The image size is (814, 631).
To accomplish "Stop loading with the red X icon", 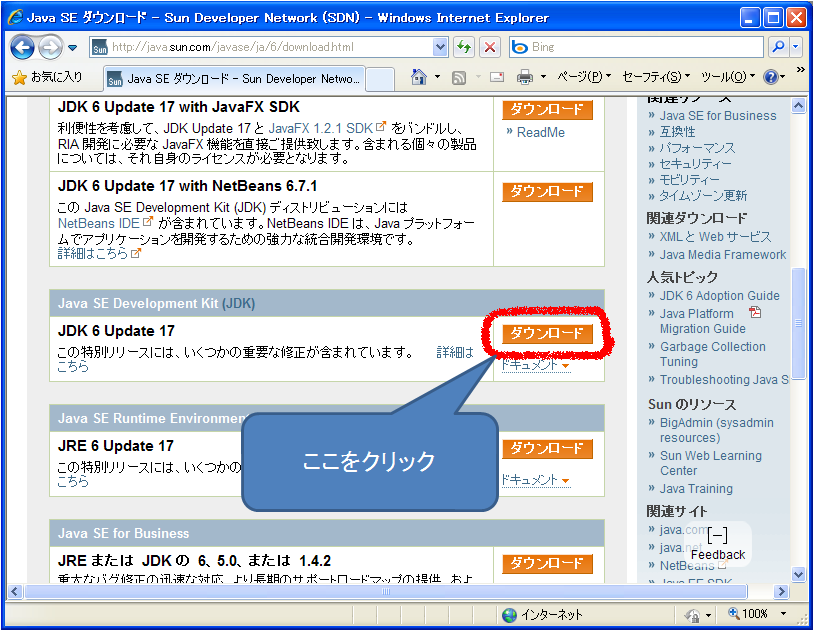I will (489, 47).
